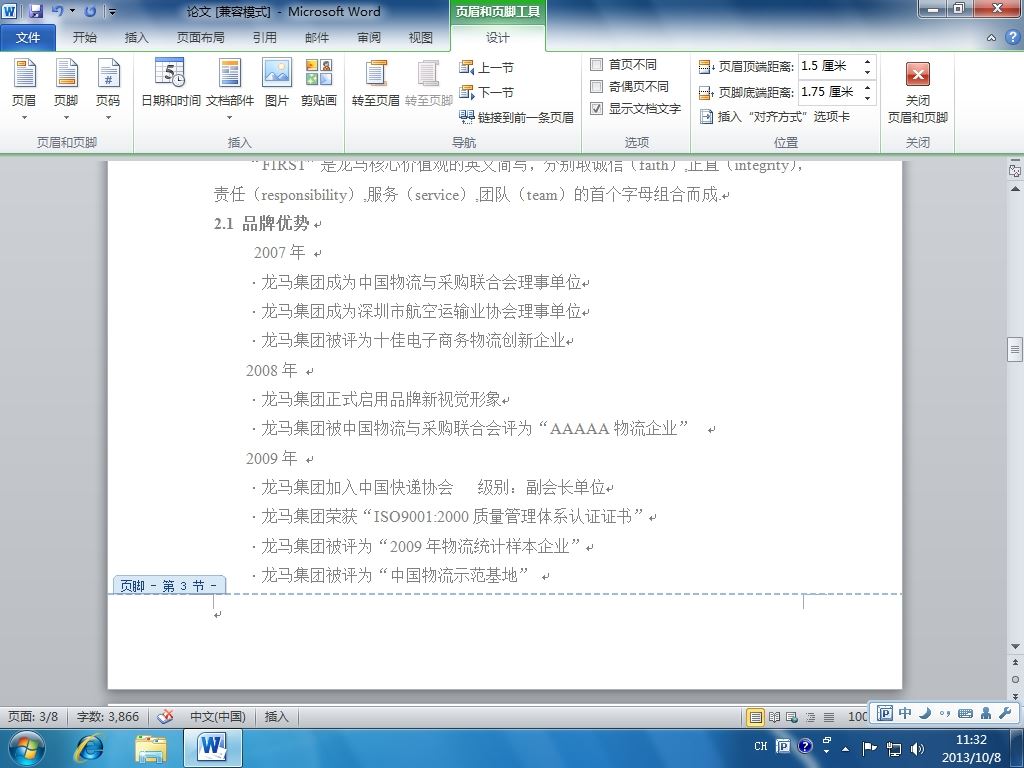The height and width of the screenshot is (768, 1024).
Task: Toggle 插入 insert mode in status bar
Action: tap(276, 716)
